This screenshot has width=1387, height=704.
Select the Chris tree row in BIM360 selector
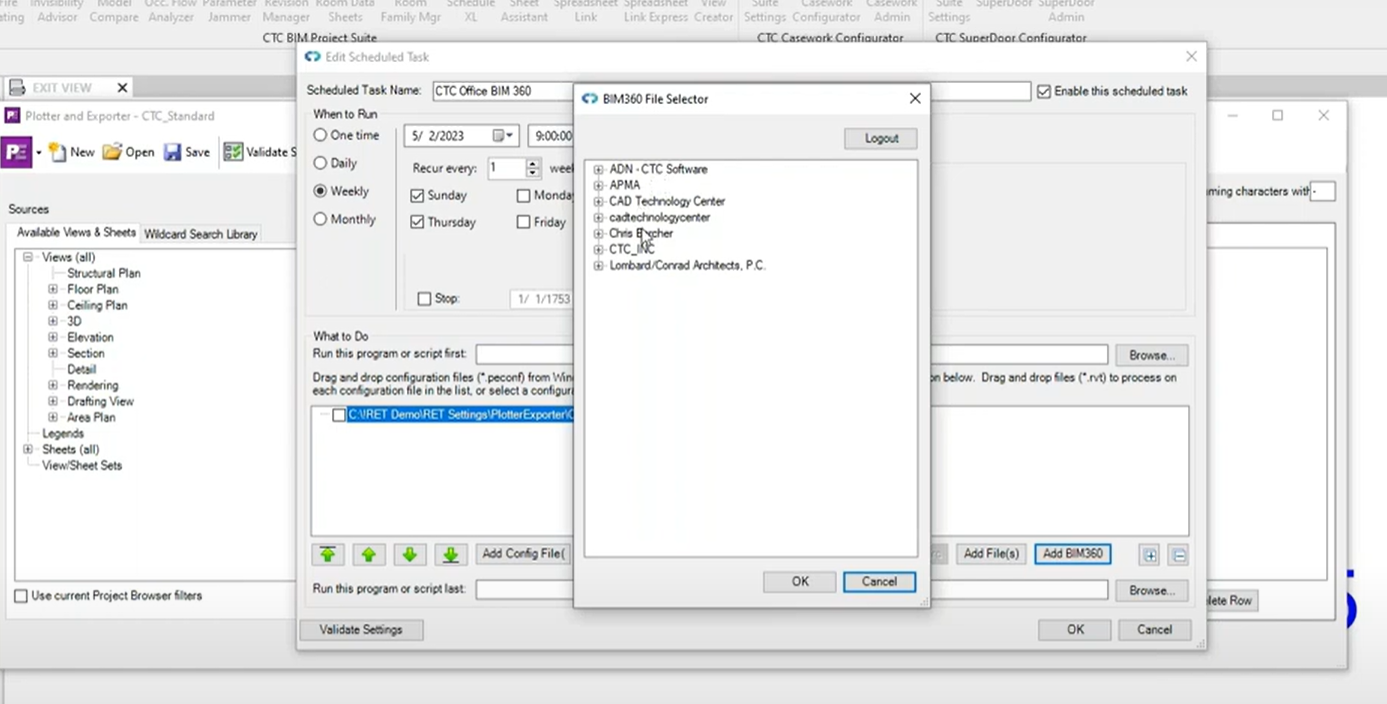pos(641,233)
